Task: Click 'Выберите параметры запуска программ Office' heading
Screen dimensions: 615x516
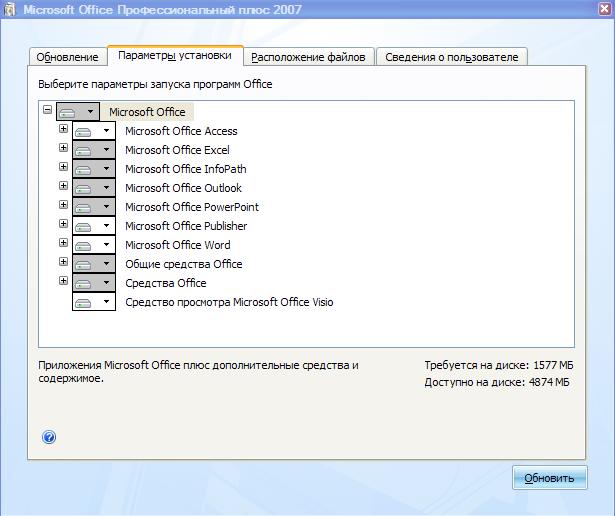Action: click(x=155, y=84)
